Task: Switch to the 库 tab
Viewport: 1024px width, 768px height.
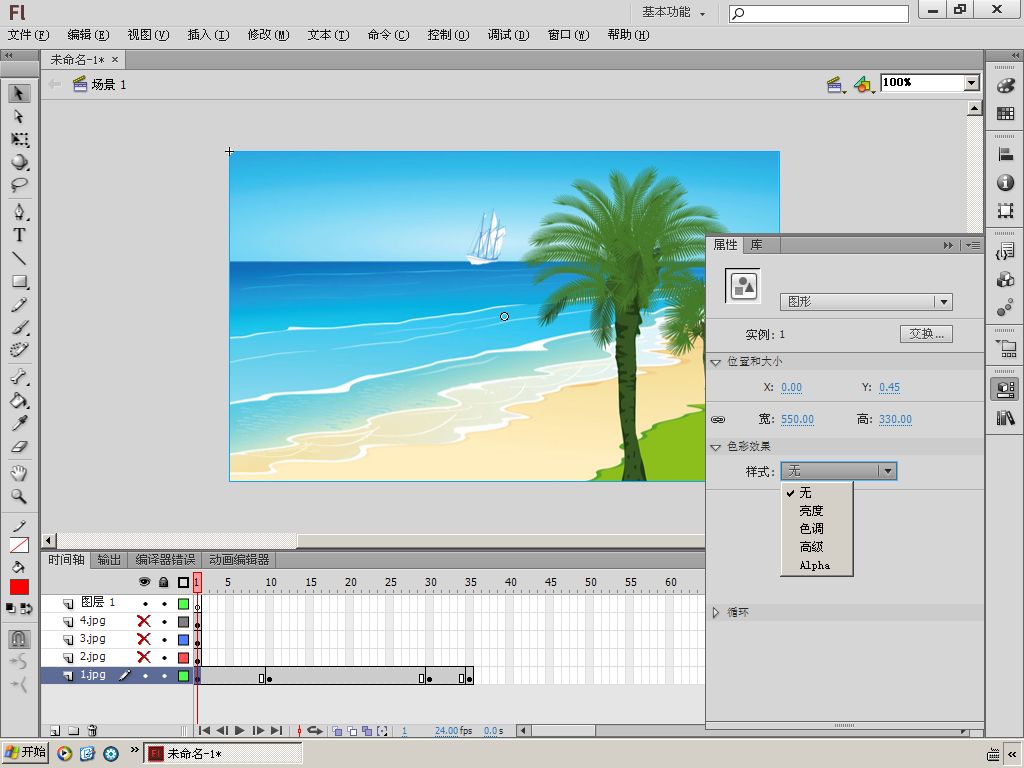Action: point(757,245)
